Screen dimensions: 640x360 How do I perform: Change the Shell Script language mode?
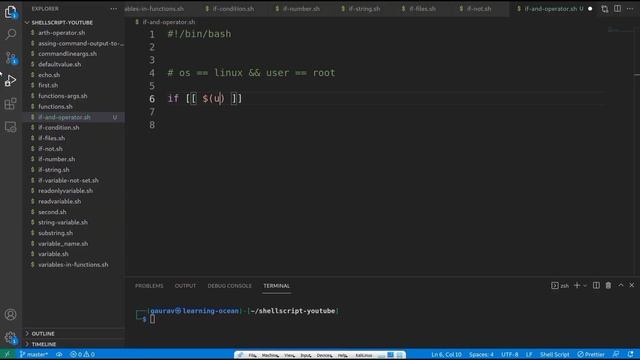click(554, 354)
